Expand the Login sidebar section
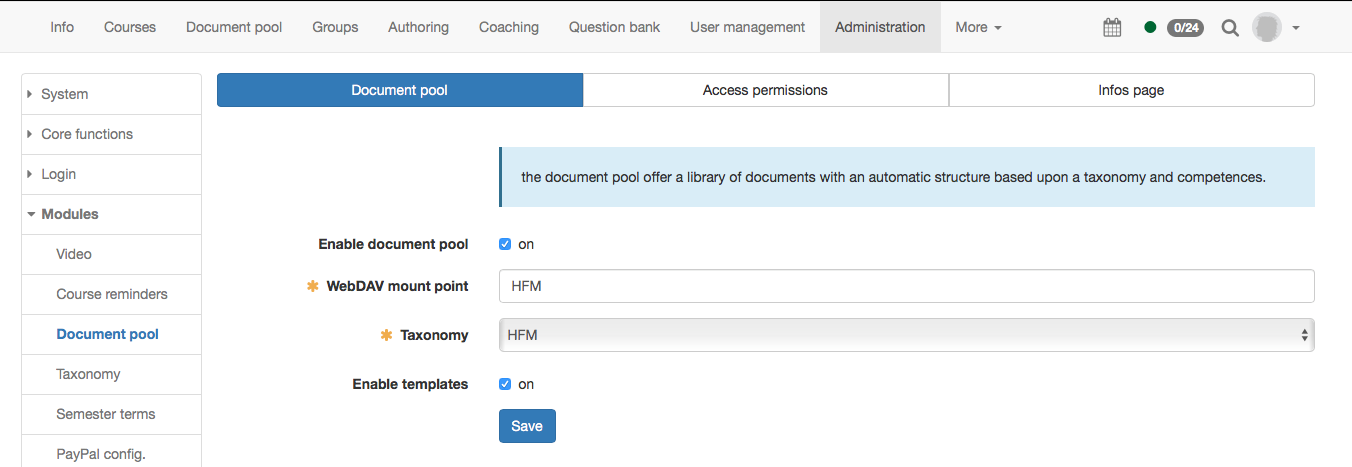This screenshot has height=467, width=1352. click(58, 174)
